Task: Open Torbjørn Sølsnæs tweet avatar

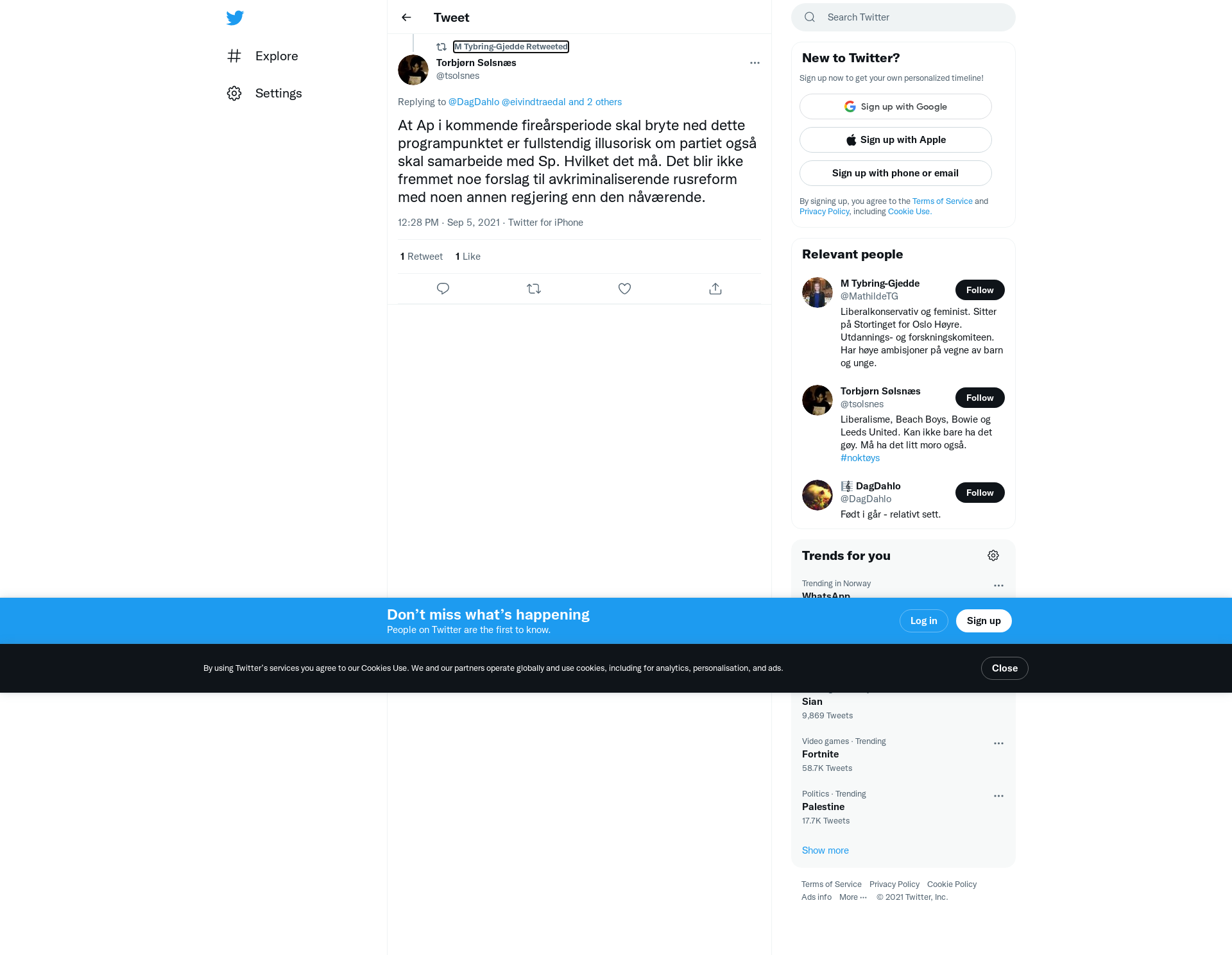Action: pos(413,70)
